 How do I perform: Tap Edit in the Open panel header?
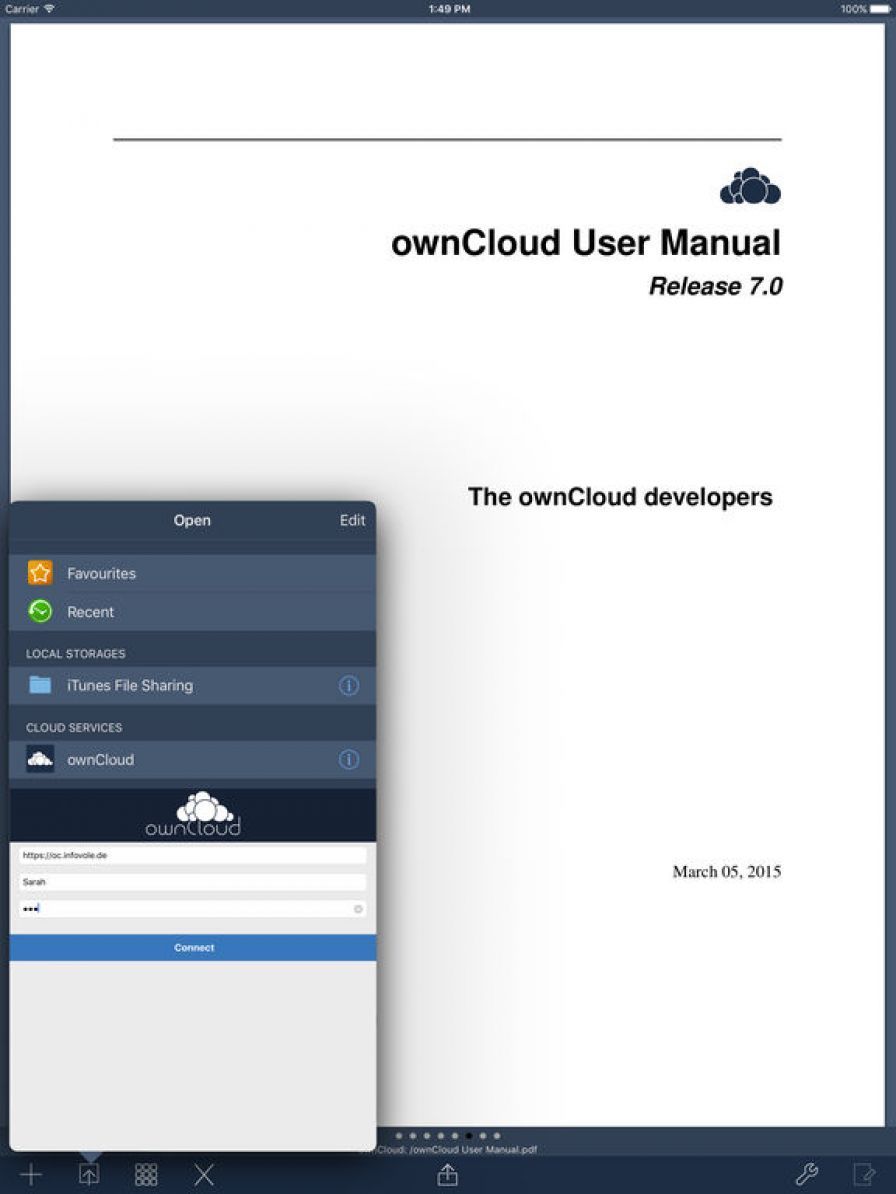[x=352, y=520]
